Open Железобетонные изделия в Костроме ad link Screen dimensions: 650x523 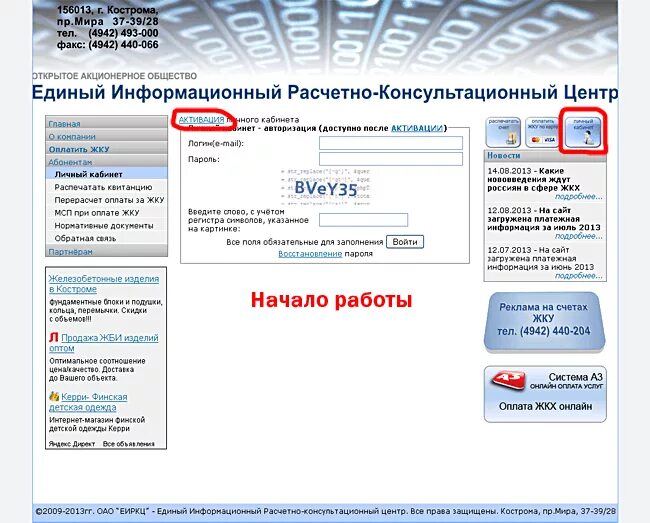pos(104,284)
